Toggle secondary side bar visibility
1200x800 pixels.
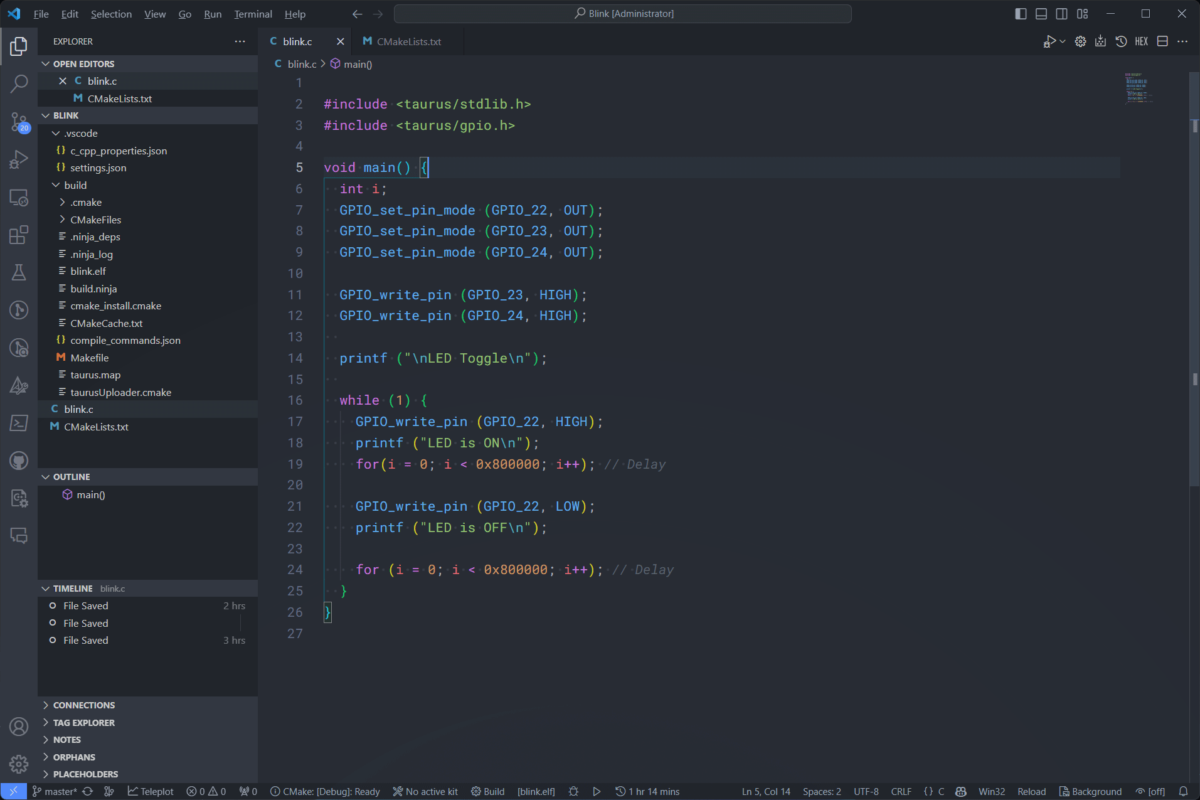1062,14
